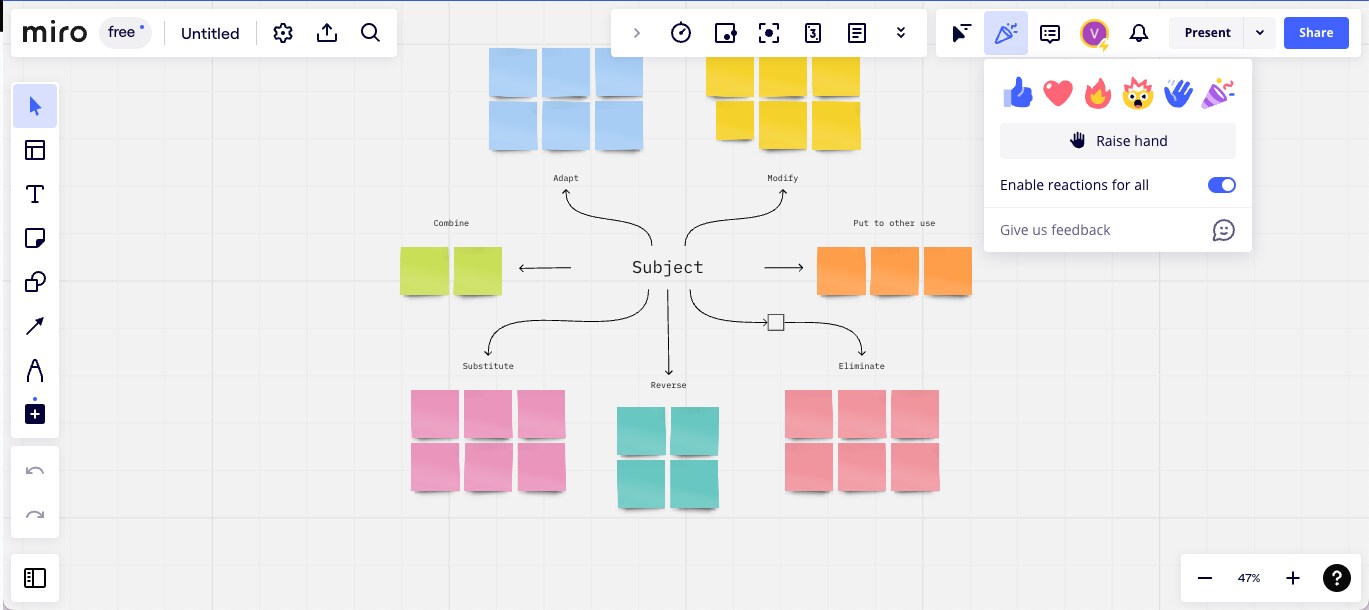Open more tools plus button
Image resolution: width=1369 pixels, height=610 pixels.
tap(35, 413)
